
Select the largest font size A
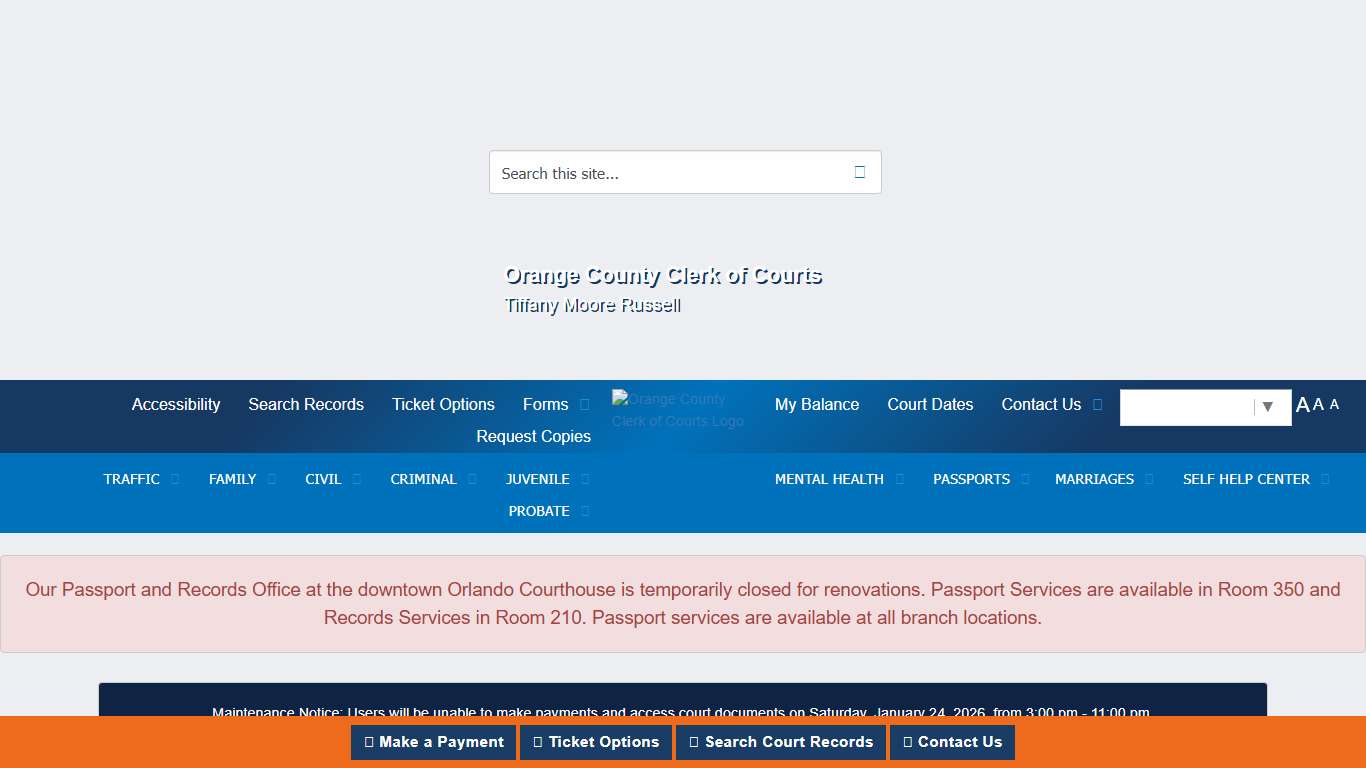[x=1302, y=405]
